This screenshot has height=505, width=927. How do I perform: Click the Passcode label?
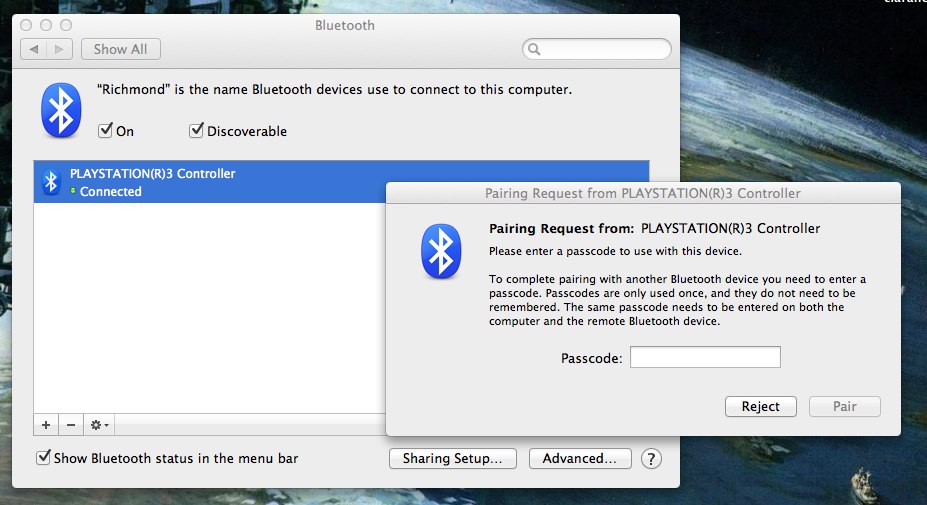[591, 358]
